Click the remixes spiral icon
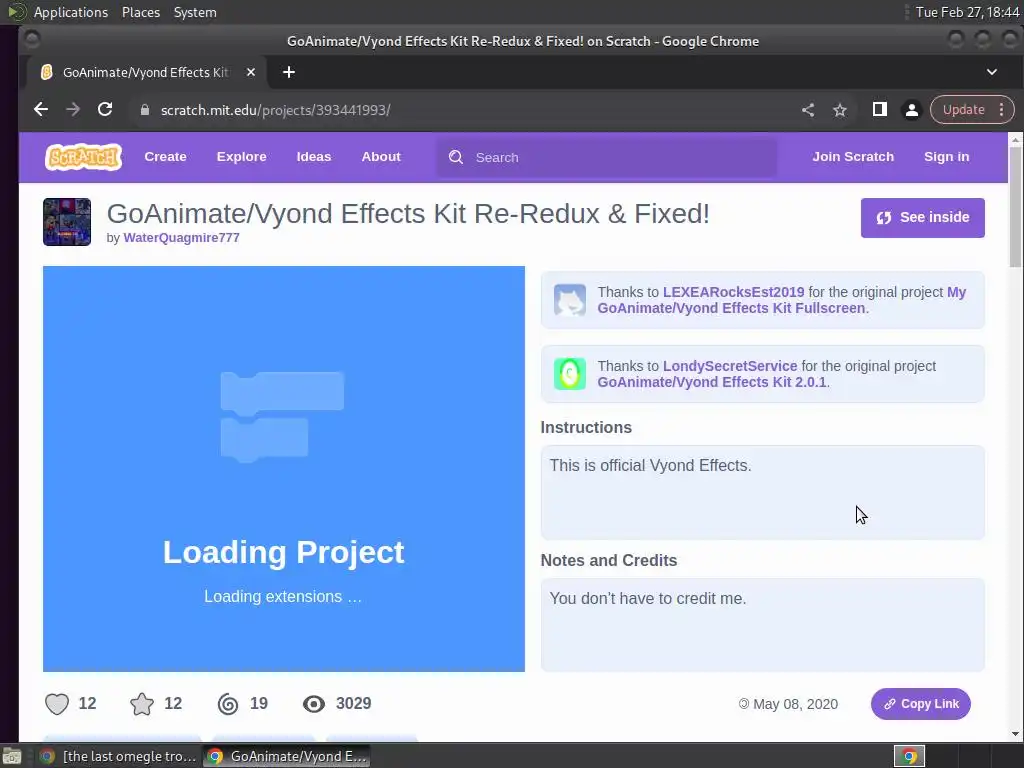Image resolution: width=1024 pixels, height=768 pixels. 228,704
